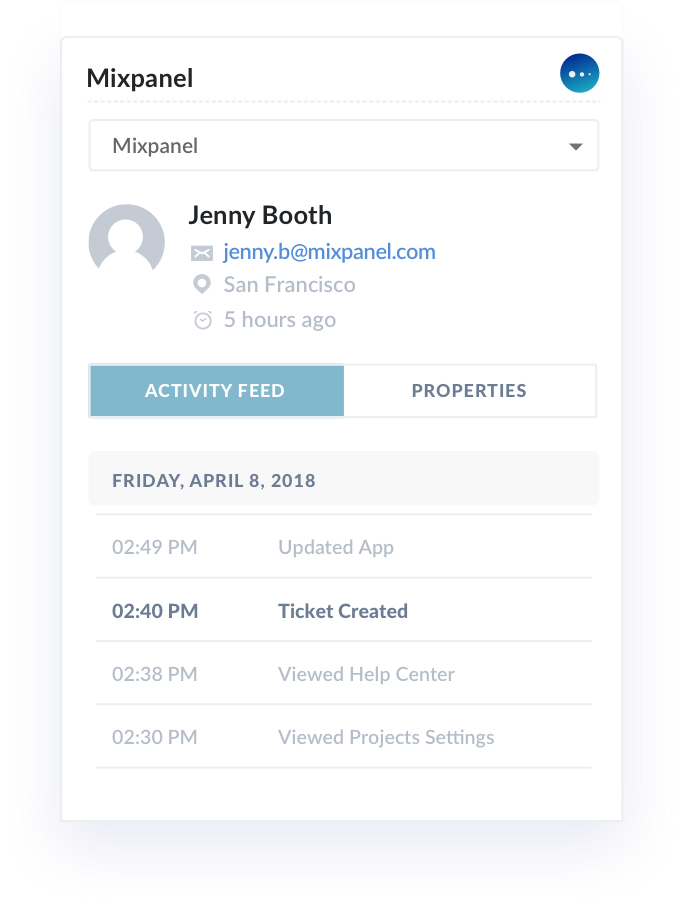
Task: Open the Mixpanel dropdown arrow
Action: tap(575, 147)
